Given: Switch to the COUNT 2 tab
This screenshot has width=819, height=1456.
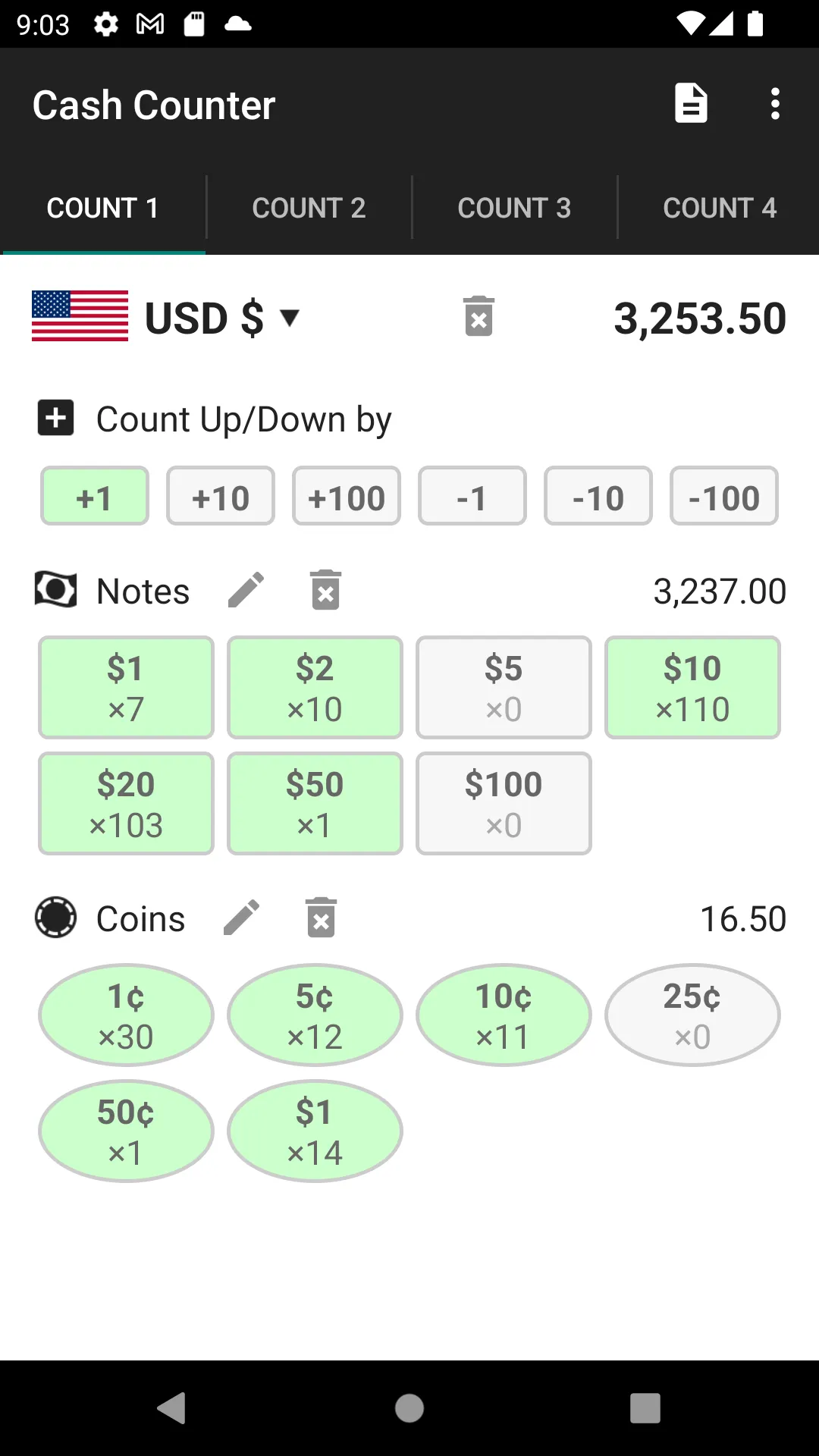Looking at the screenshot, I should (309, 208).
